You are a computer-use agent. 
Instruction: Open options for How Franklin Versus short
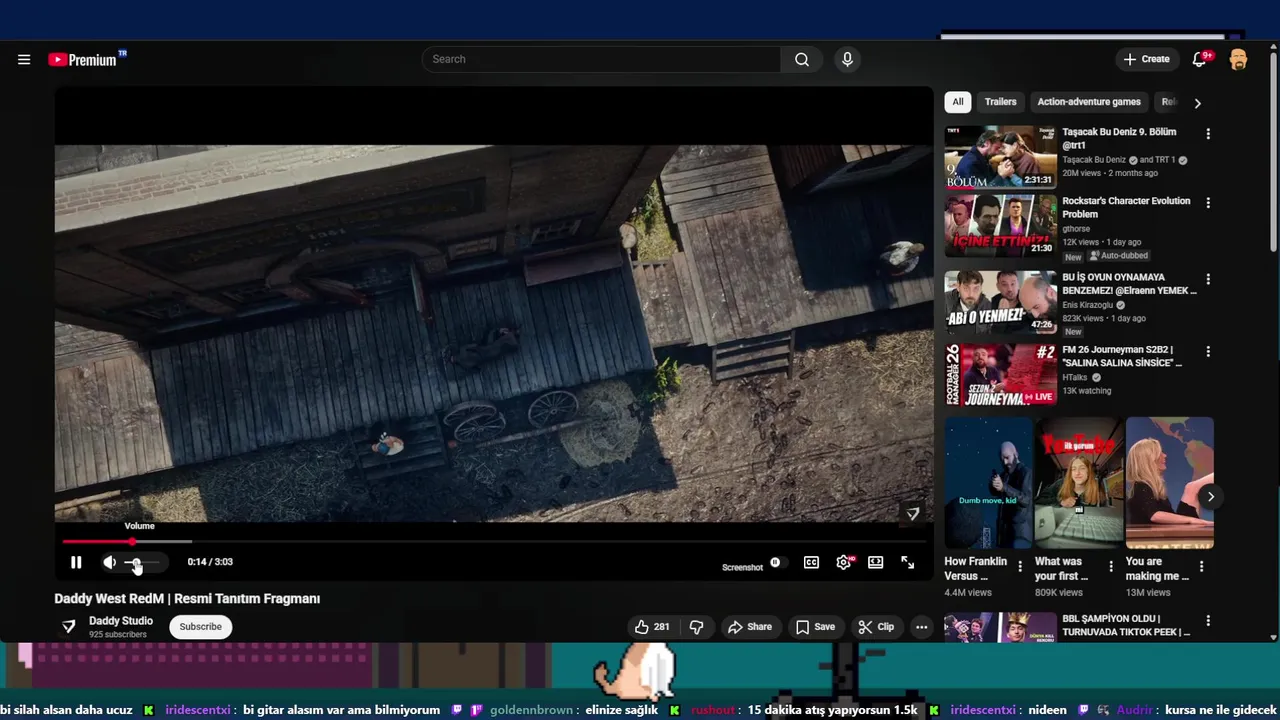[1020, 567]
